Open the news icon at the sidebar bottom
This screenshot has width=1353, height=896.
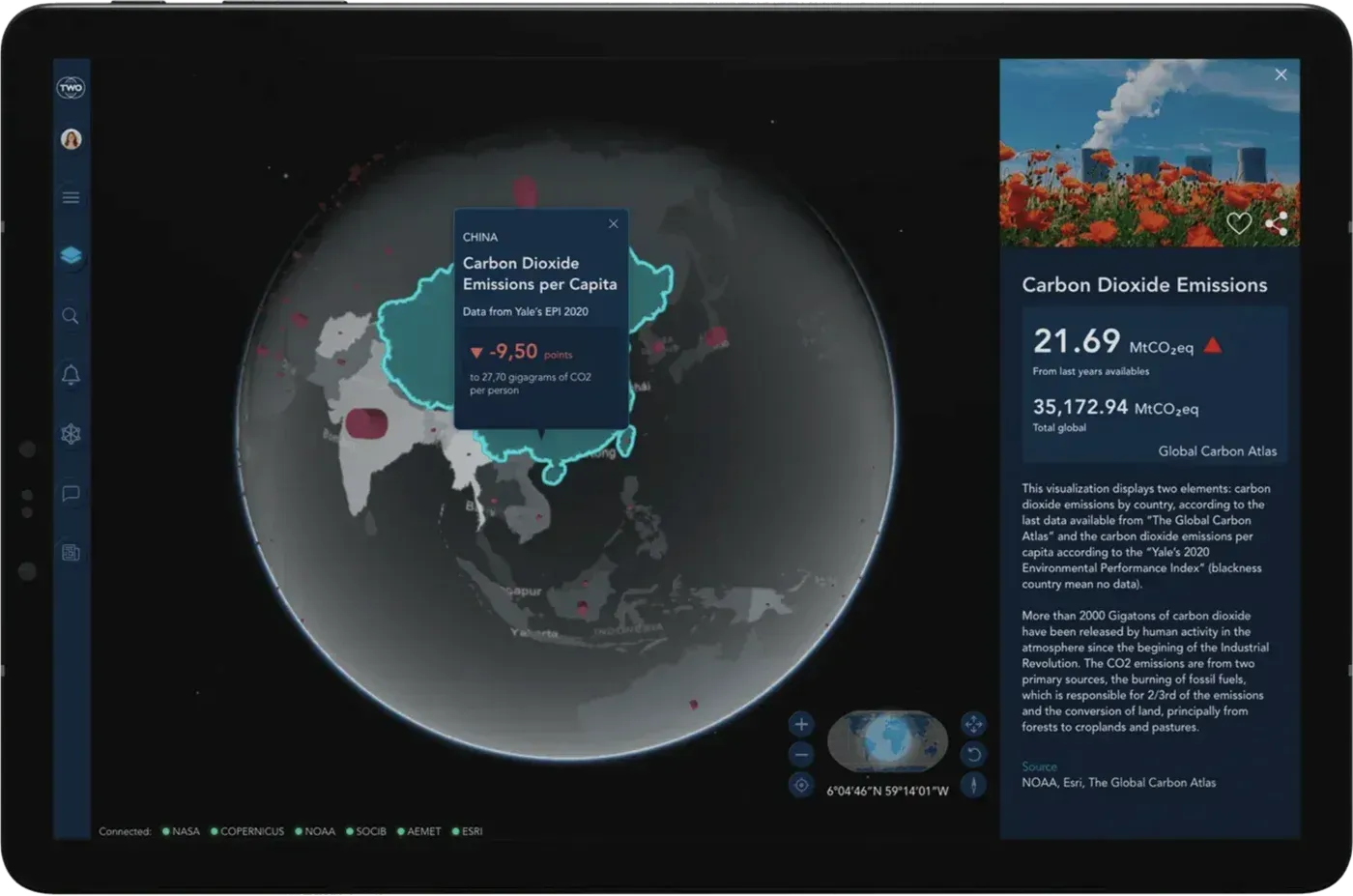point(71,553)
